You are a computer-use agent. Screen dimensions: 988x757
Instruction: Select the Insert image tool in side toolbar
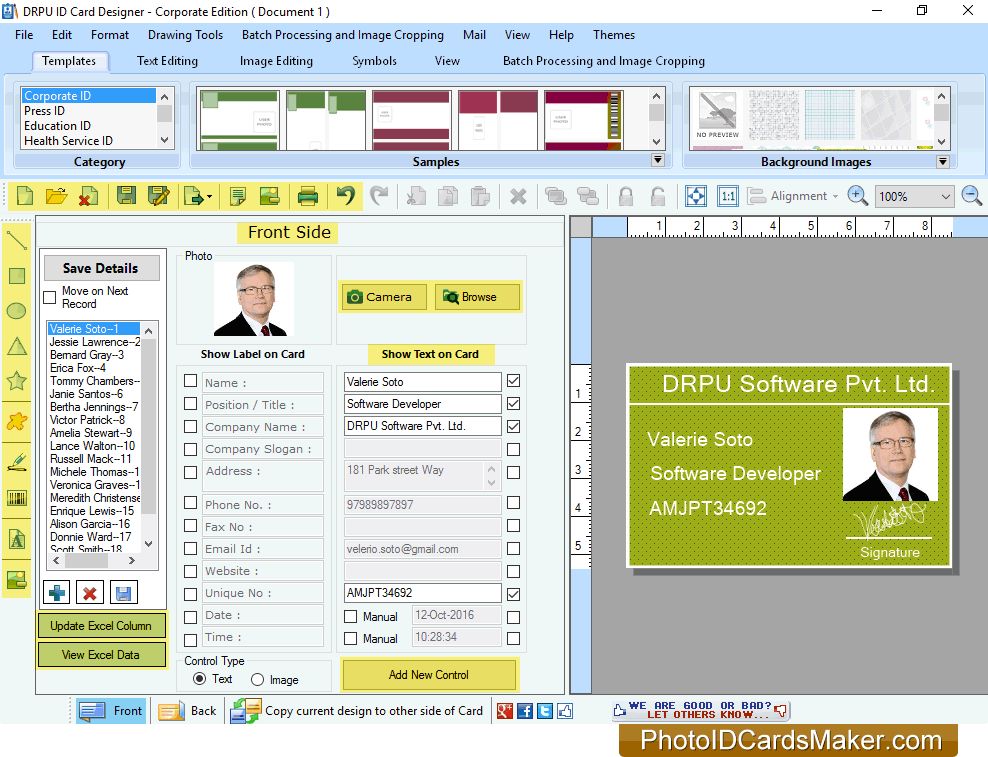pos(16,579)
